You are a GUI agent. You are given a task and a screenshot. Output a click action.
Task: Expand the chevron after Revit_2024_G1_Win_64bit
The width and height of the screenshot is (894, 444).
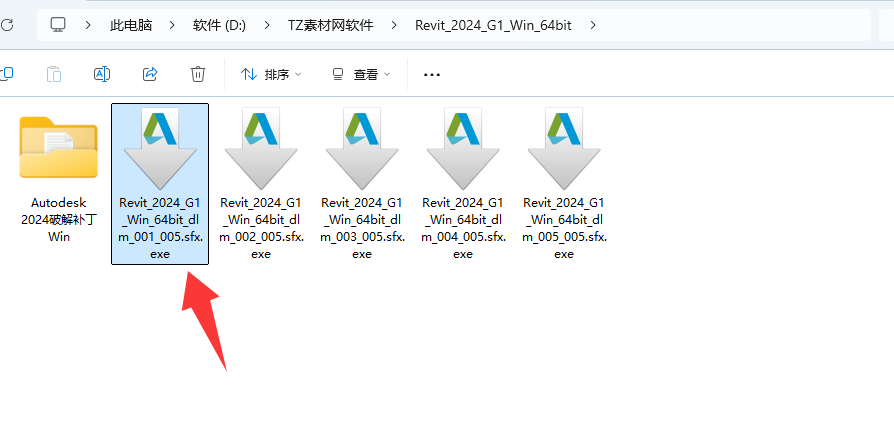[593, 25]
